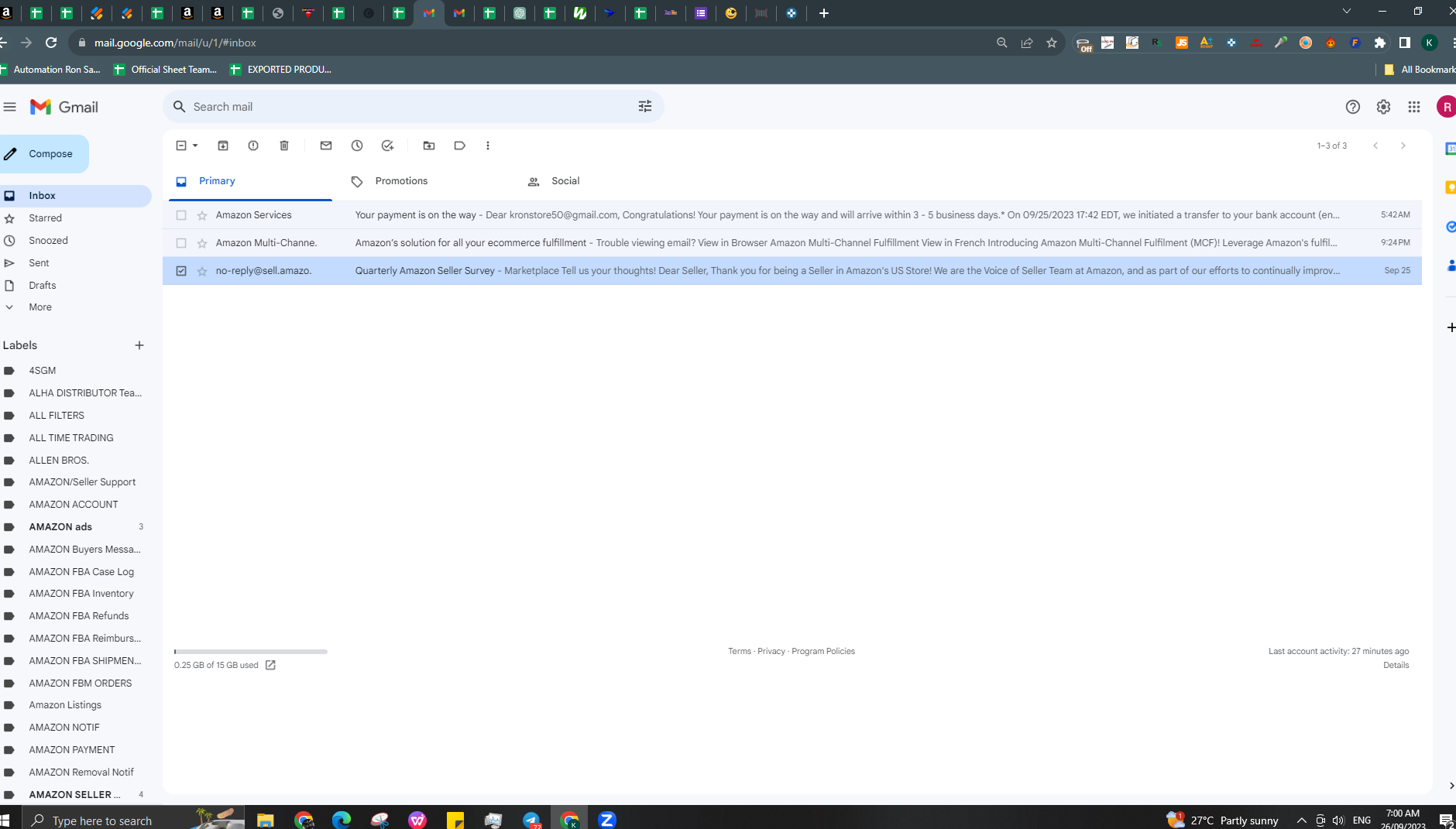Open Gmail Settings gear
1456x829 pixels.
[x=1384, y=107]
